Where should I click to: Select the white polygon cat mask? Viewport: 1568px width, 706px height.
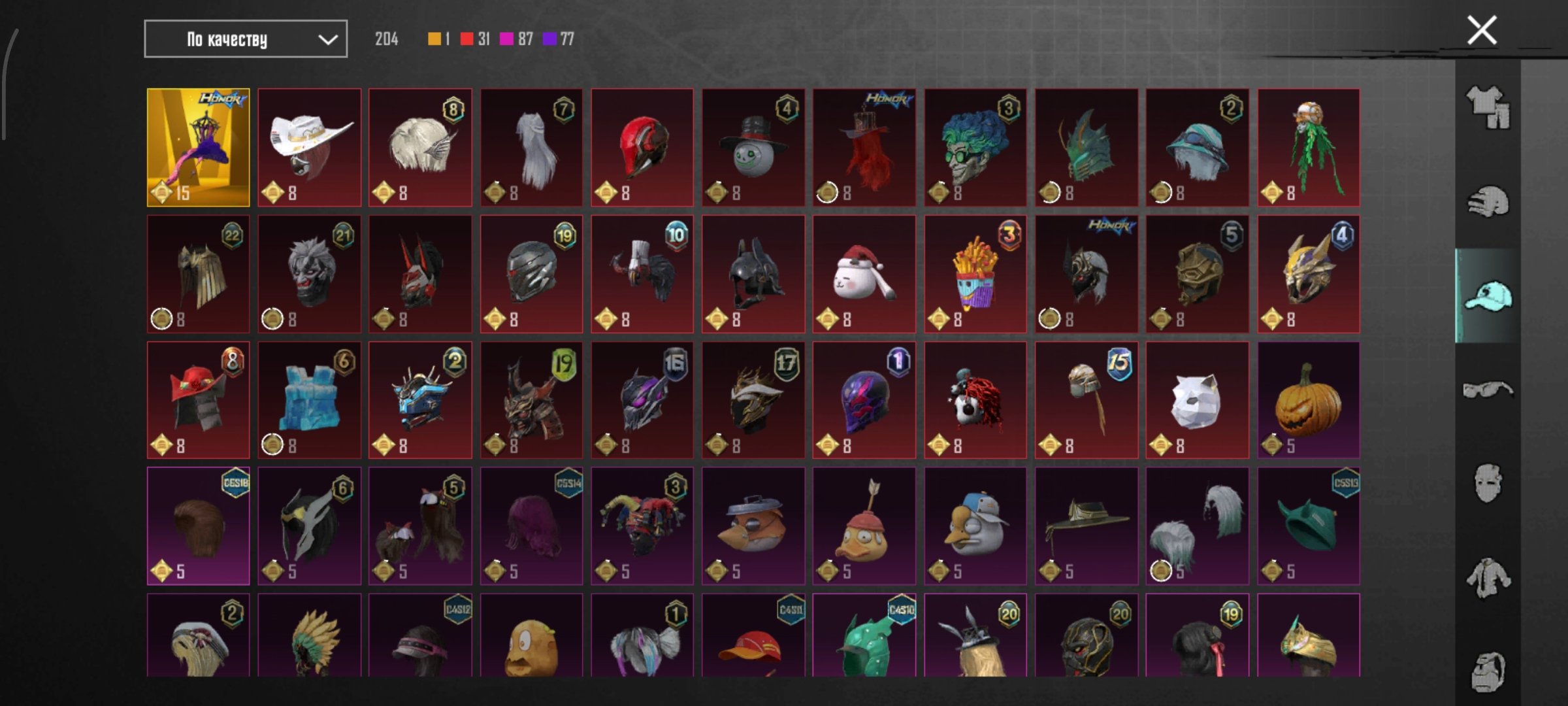tap(1198, 400)
